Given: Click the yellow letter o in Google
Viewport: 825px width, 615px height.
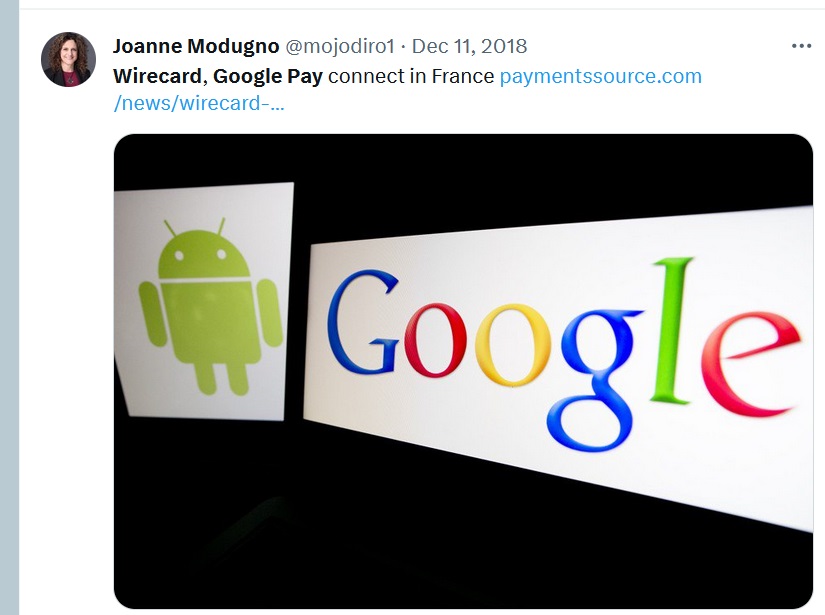Looking at the screenshot, I should pos(512,345).
